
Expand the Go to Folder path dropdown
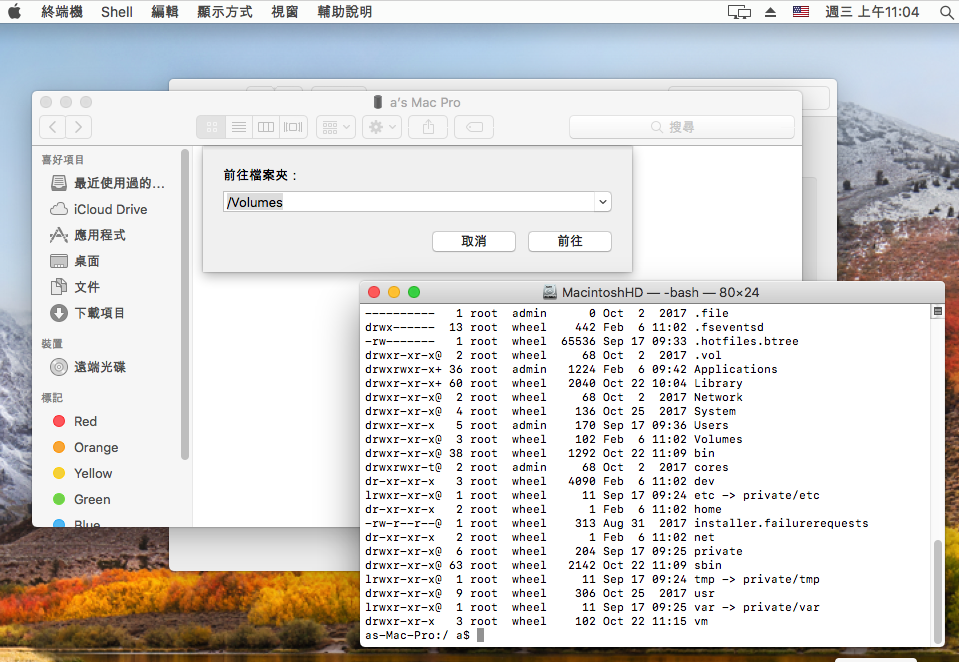pos(602,202)
